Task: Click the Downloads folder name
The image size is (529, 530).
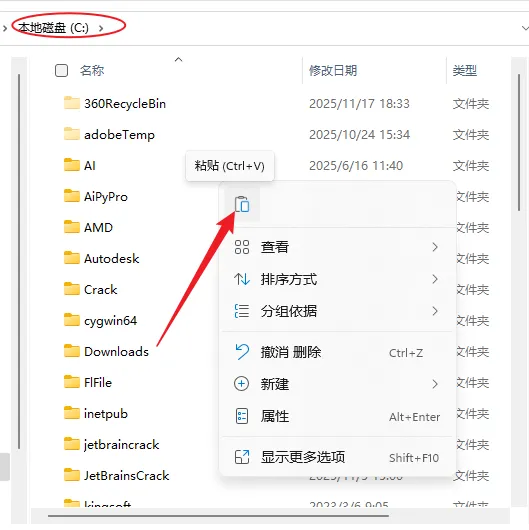Action: 116,352
